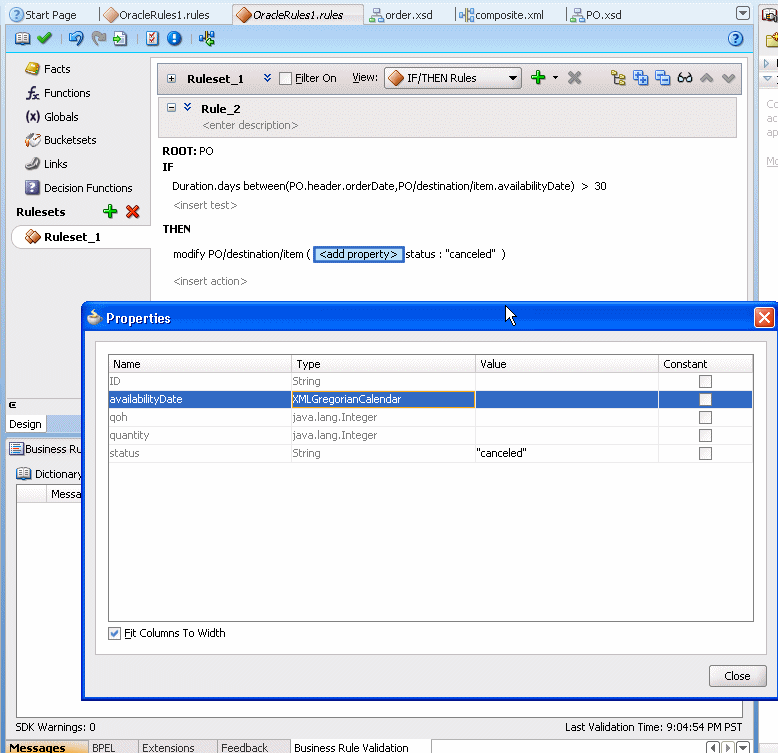Move rule up with the arrow icon
Viewport: 778px width, 753px height.
point(707,78)
